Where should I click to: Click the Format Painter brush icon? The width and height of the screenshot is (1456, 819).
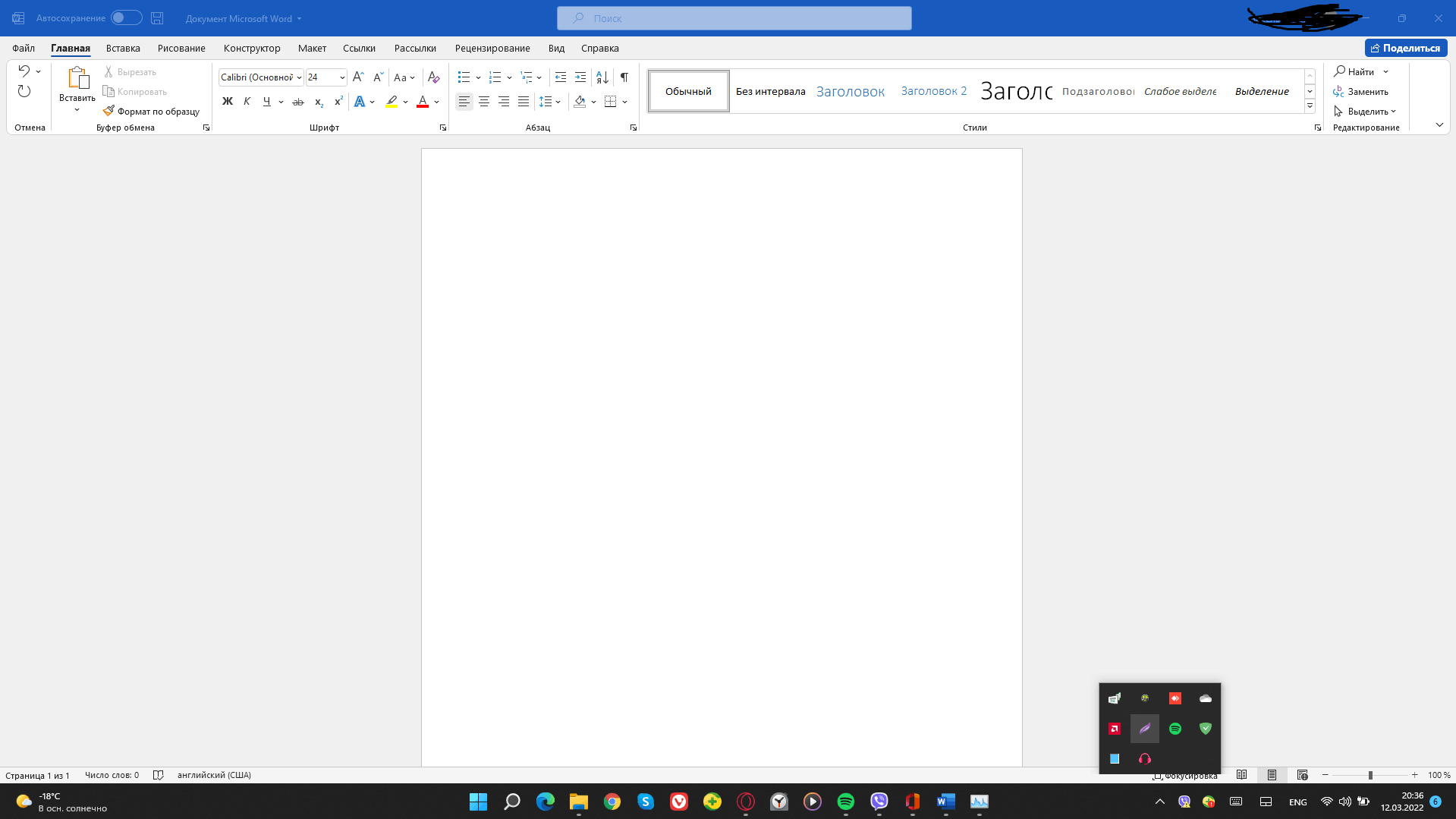tap(109, 111)
